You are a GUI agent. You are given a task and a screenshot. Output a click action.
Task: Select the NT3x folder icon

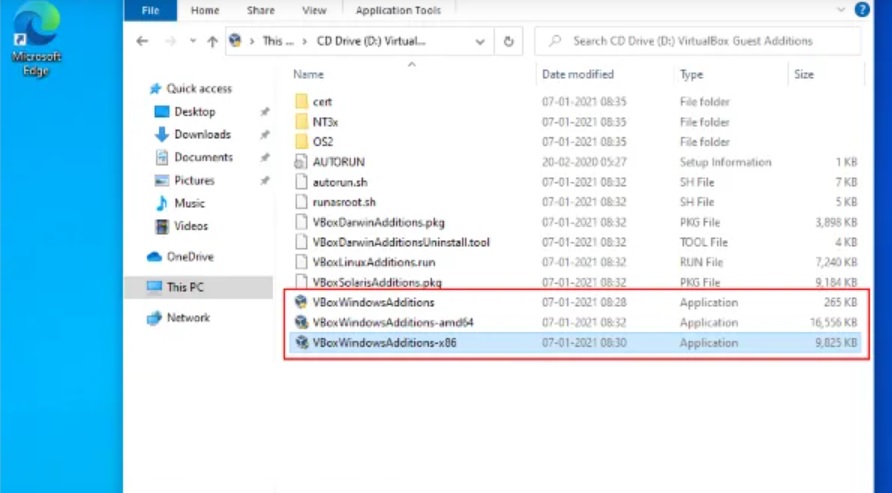(x=302, y=122)
